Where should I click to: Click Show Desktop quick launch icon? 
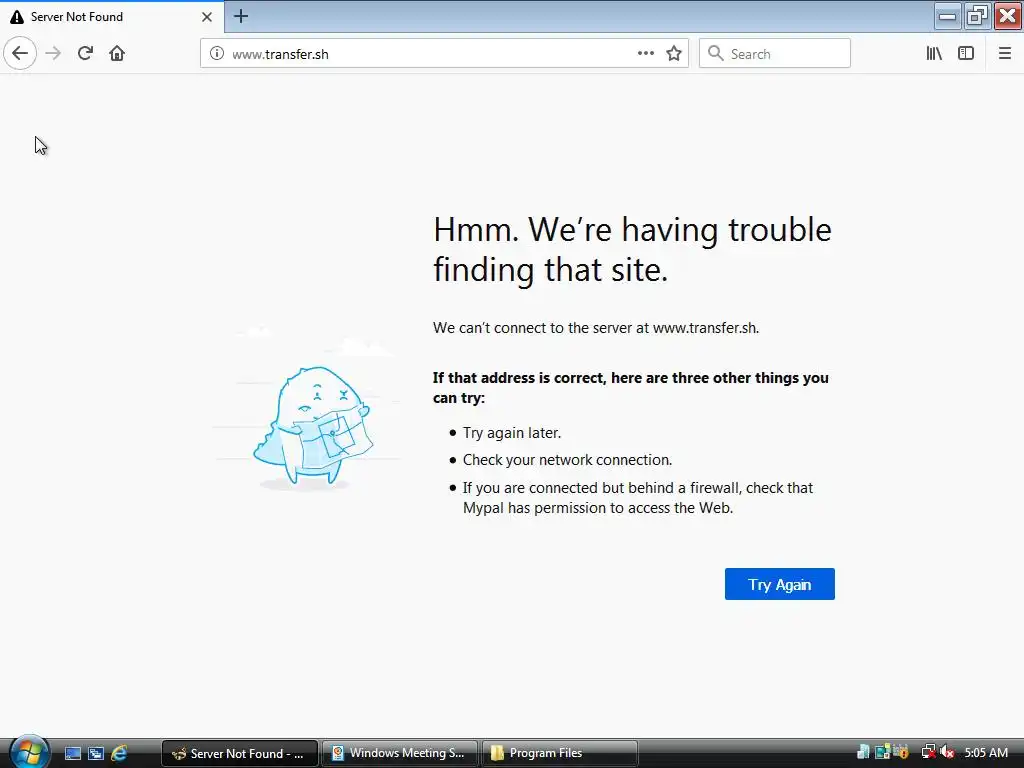(x=72, y=754)
